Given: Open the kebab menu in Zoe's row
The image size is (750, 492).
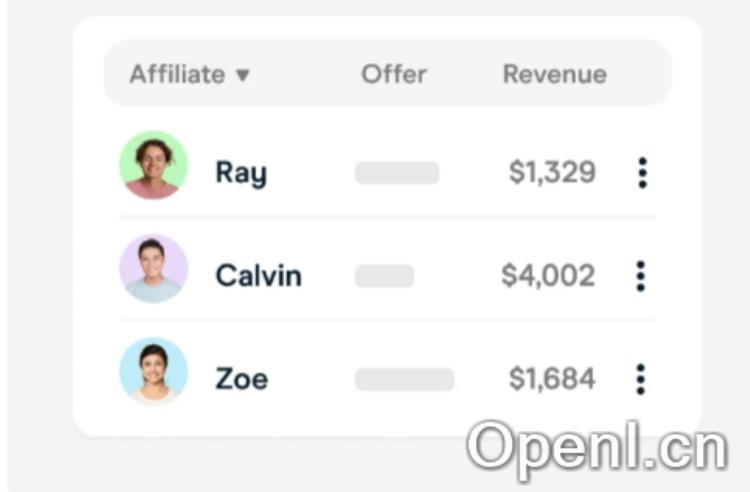Looking at the screenshot, I should coord(641,379).
